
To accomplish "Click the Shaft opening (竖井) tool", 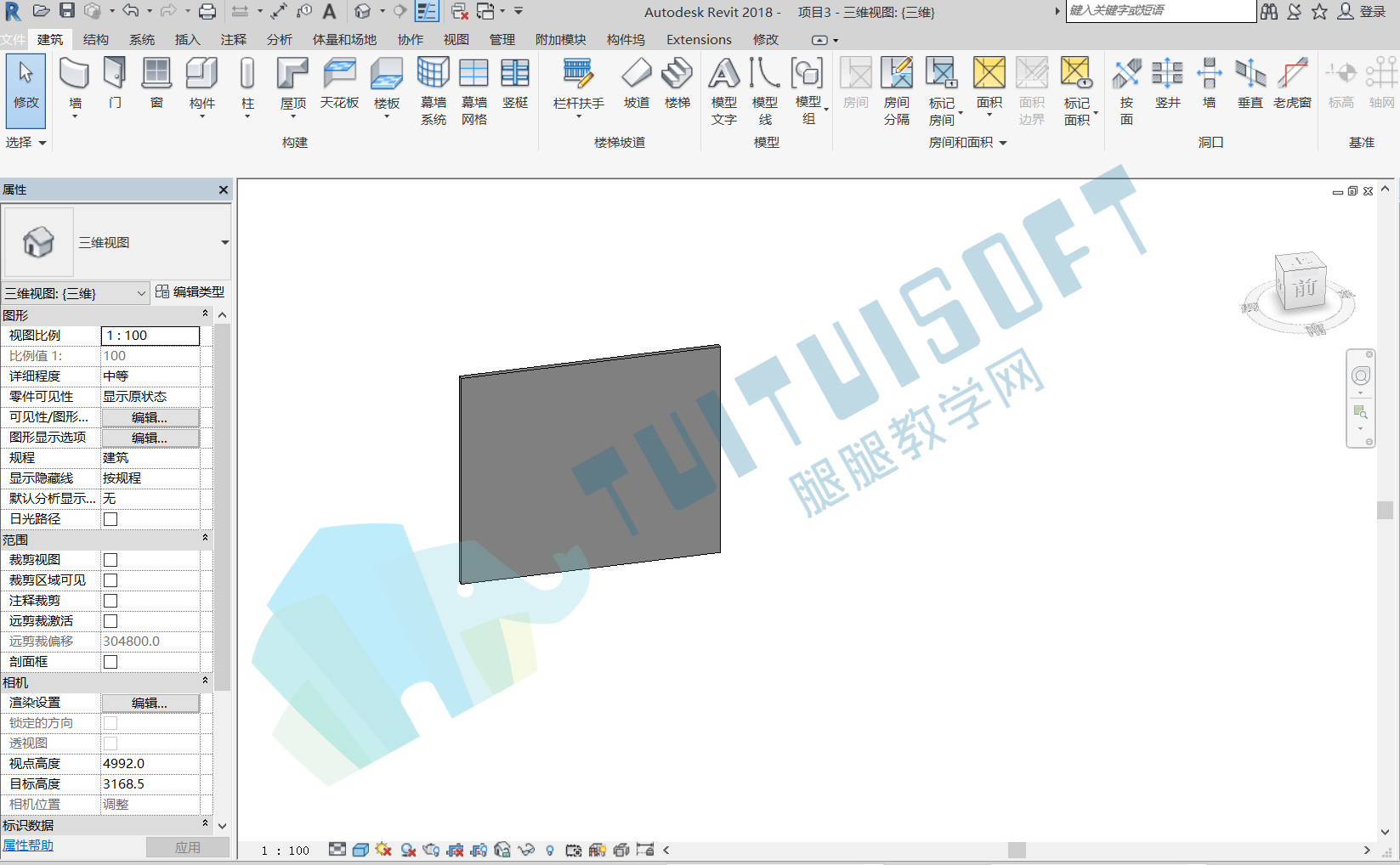I will tap(1168, 83).
